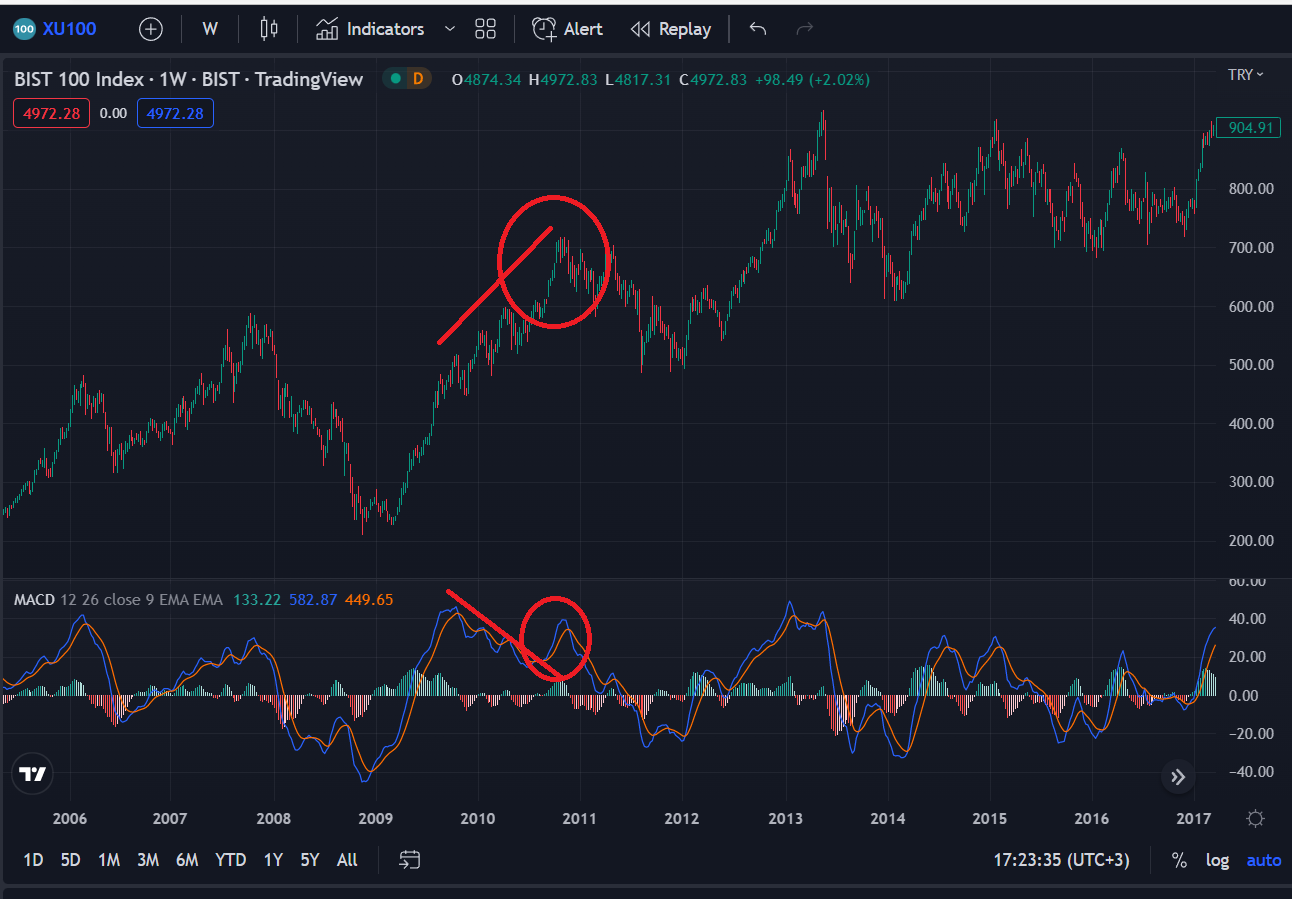Click the red 4972.28 sell price box

point(52,113)
